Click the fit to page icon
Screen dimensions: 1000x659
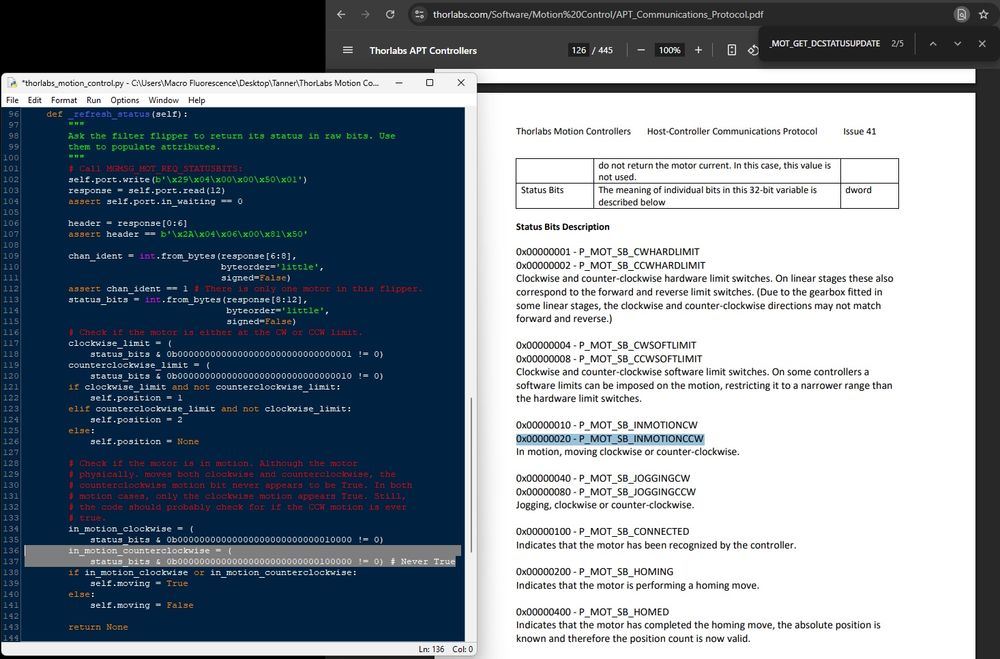(731, 50)
